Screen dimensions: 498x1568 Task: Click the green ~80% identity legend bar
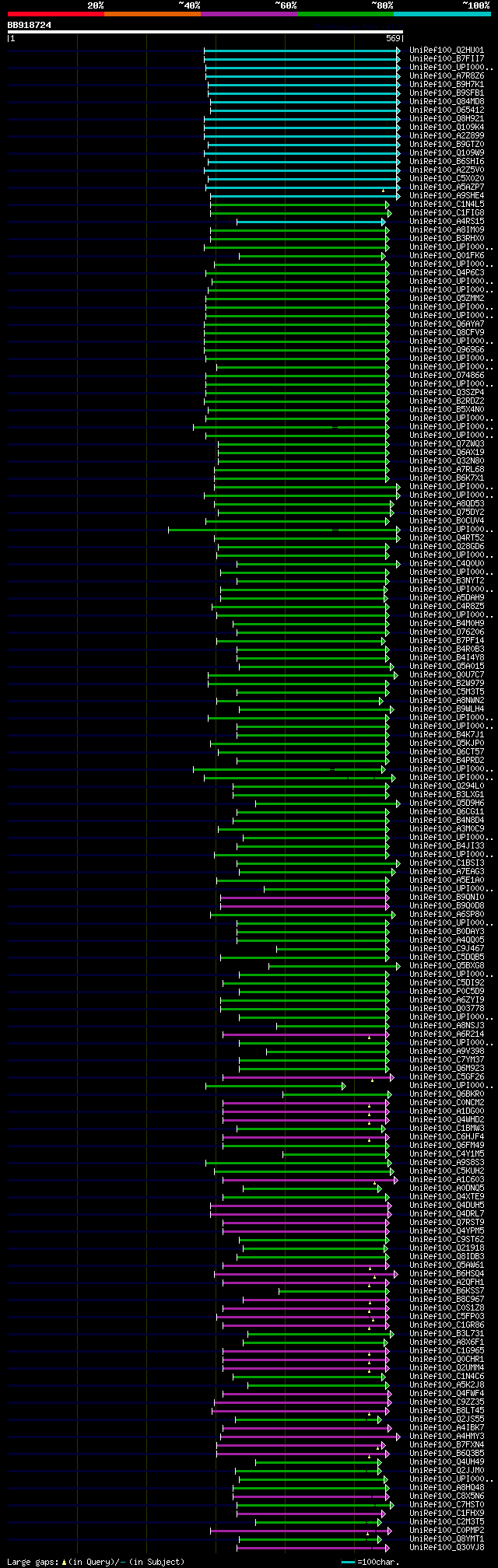pos(345,14)
